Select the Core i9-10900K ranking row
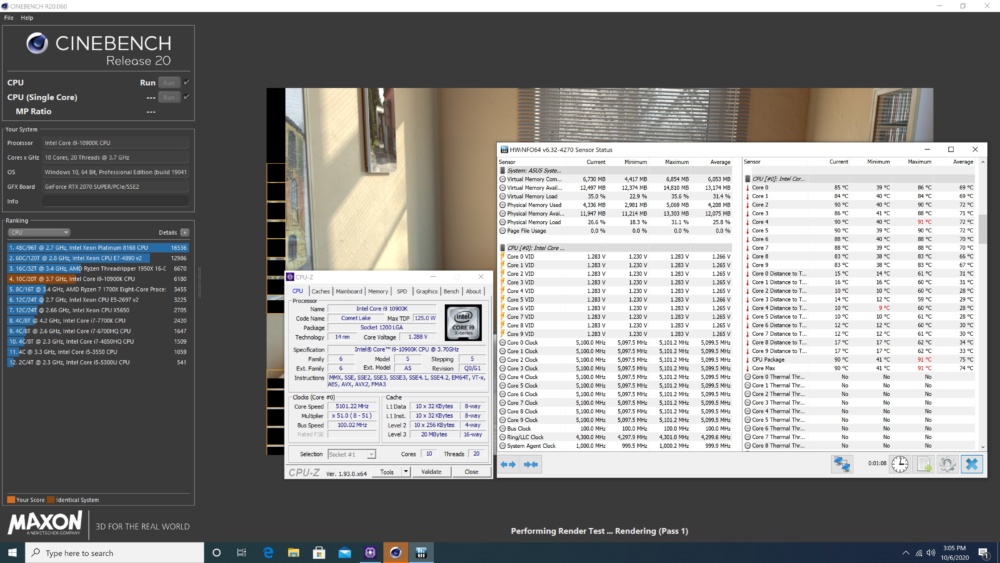The height and width of the screenshot is (563, 1000). (x=98, y=279)
